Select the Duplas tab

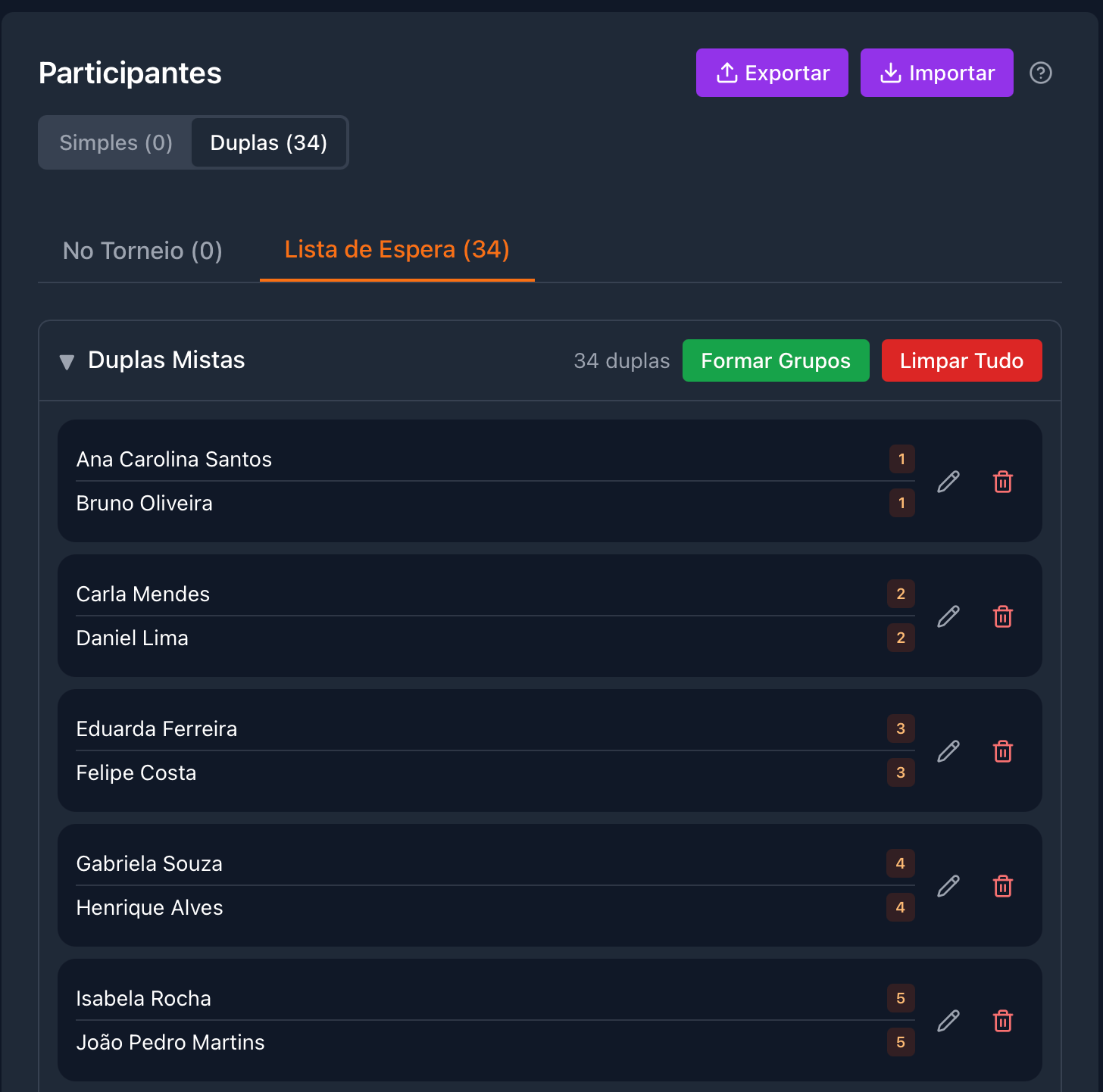click(x=269, y=142)
